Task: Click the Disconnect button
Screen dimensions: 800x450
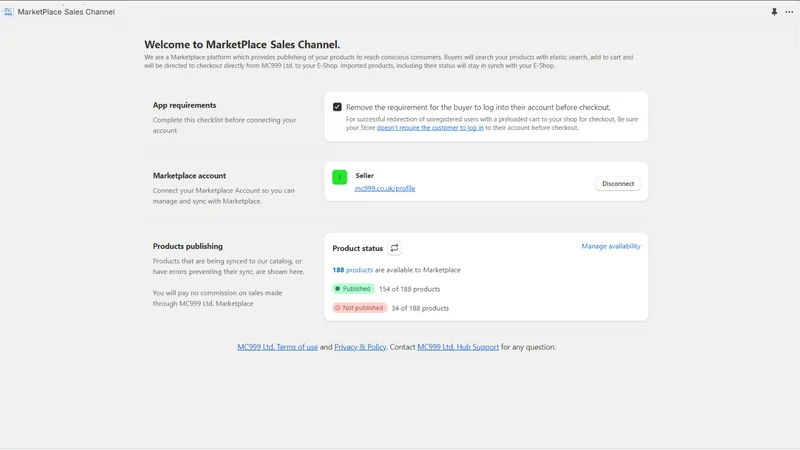Action: pyautogui.click(x=618, y=184)
